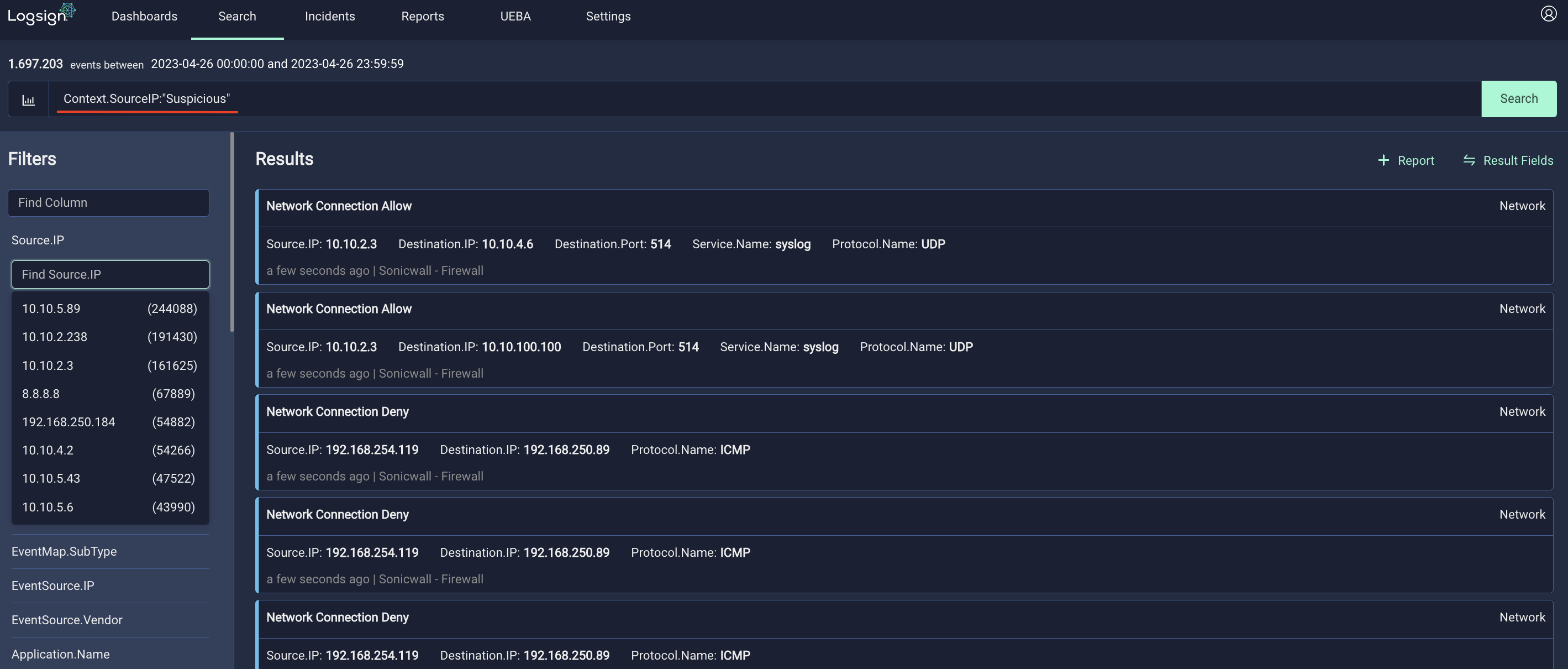This screenshot has height=669, width=1568.
Task: Click Protocol.Name UDP in first result
Action: (x=933, y=244)
